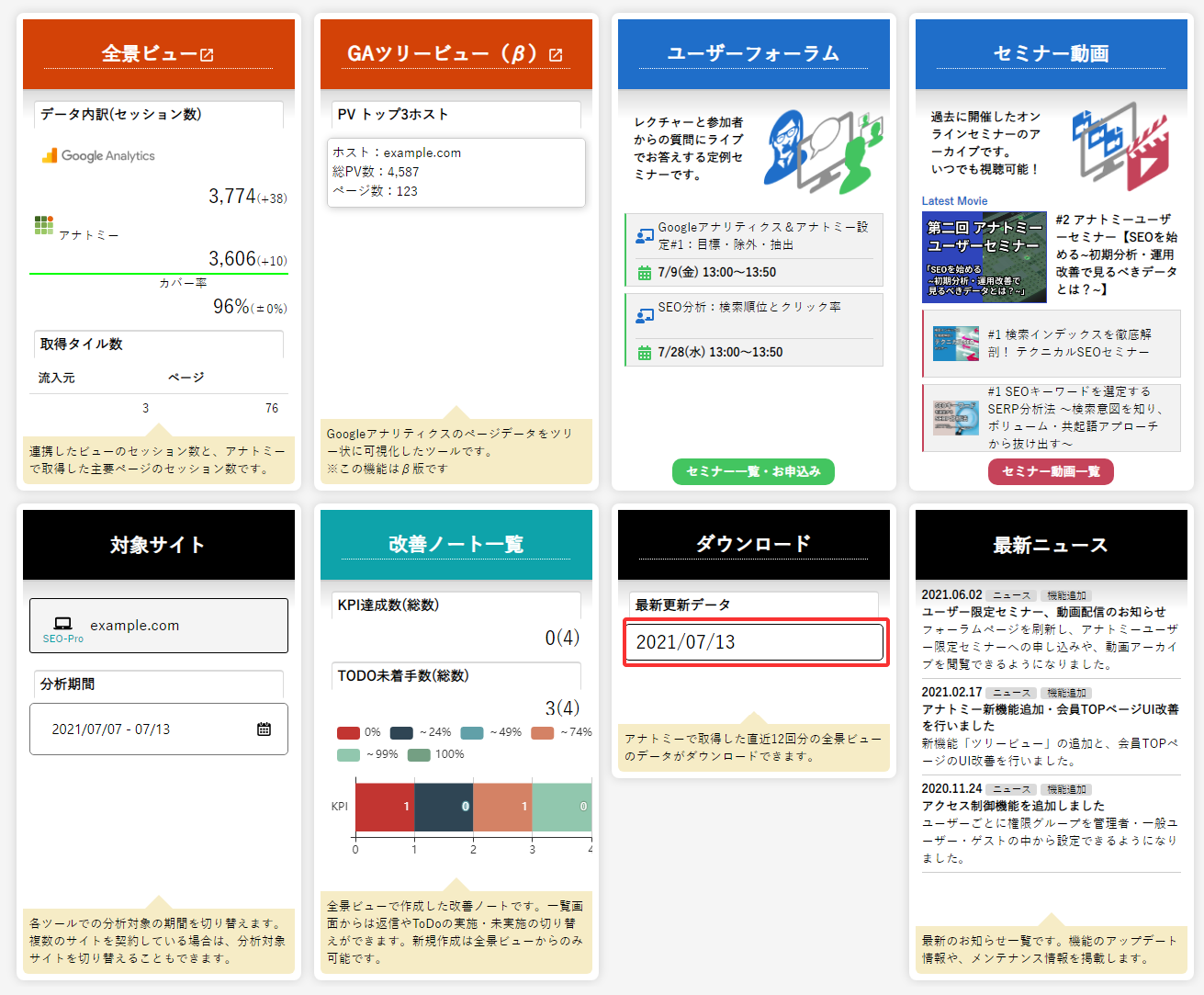Click laptop icon beside example.com

pyautogui.click(x=62, y=624)
